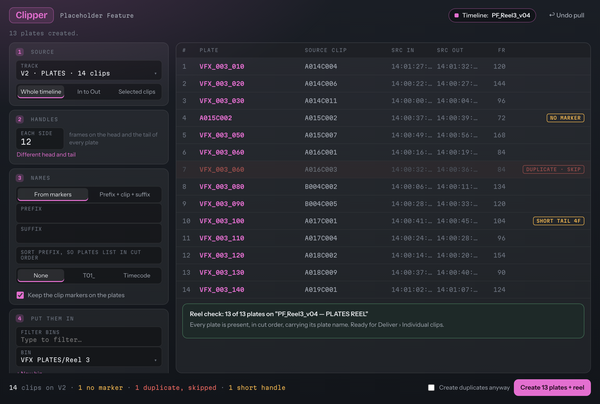Click the Suffix input field

pos(89,233)
